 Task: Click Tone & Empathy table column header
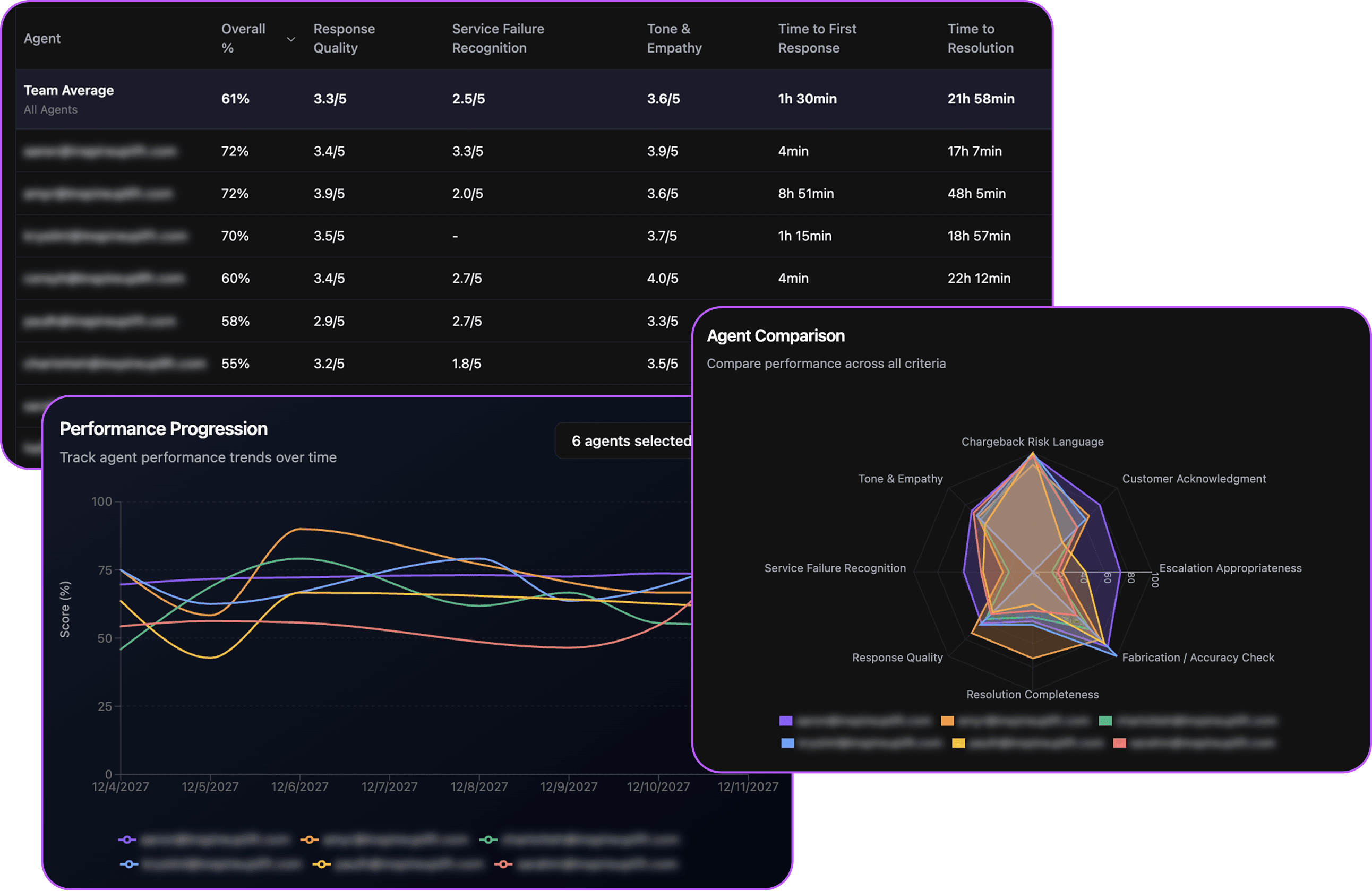pos(674,39)
